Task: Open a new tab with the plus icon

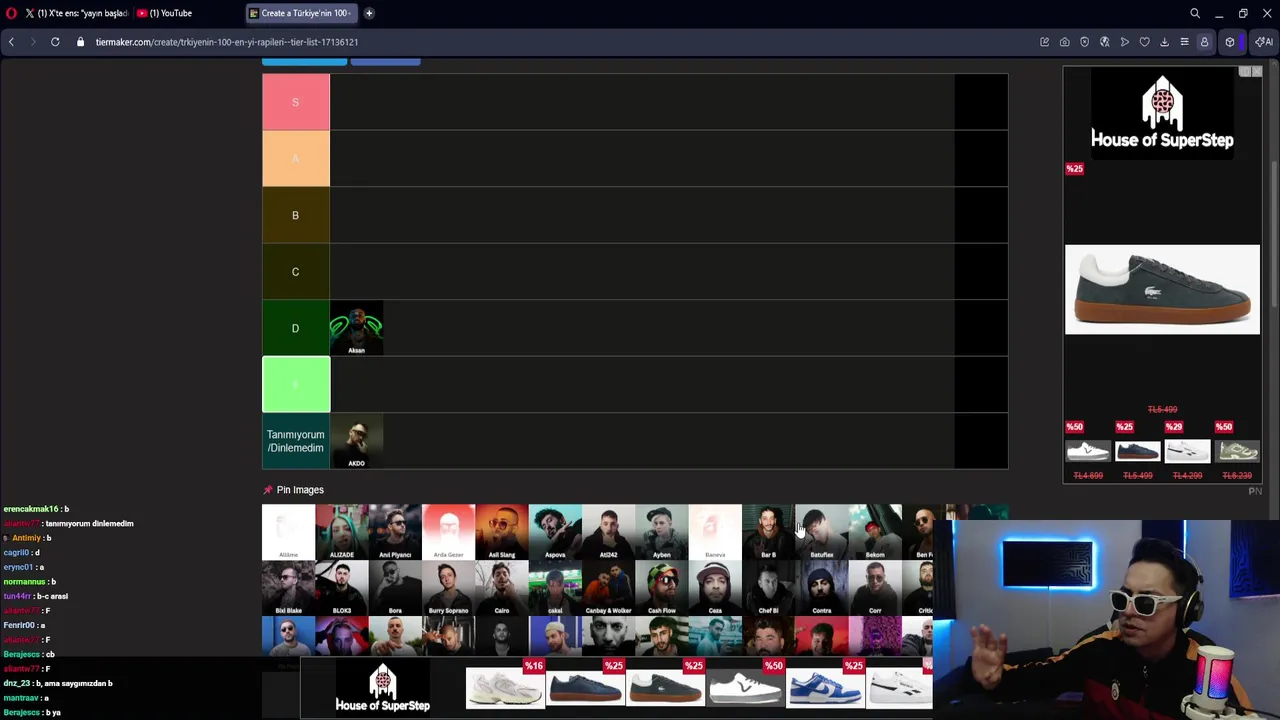Action: (369, 13)
